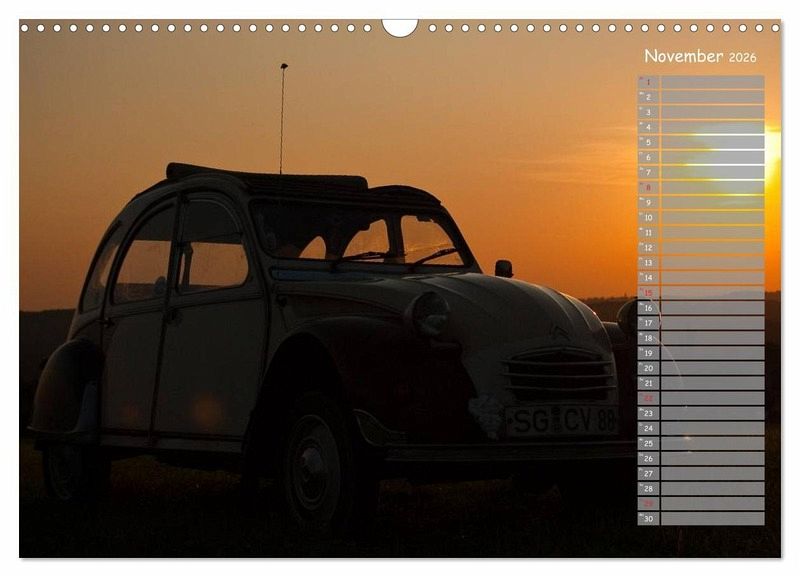Select day number 23 in the calendar
This screenshot has width=800, height=577.
(x=648, y=413)
